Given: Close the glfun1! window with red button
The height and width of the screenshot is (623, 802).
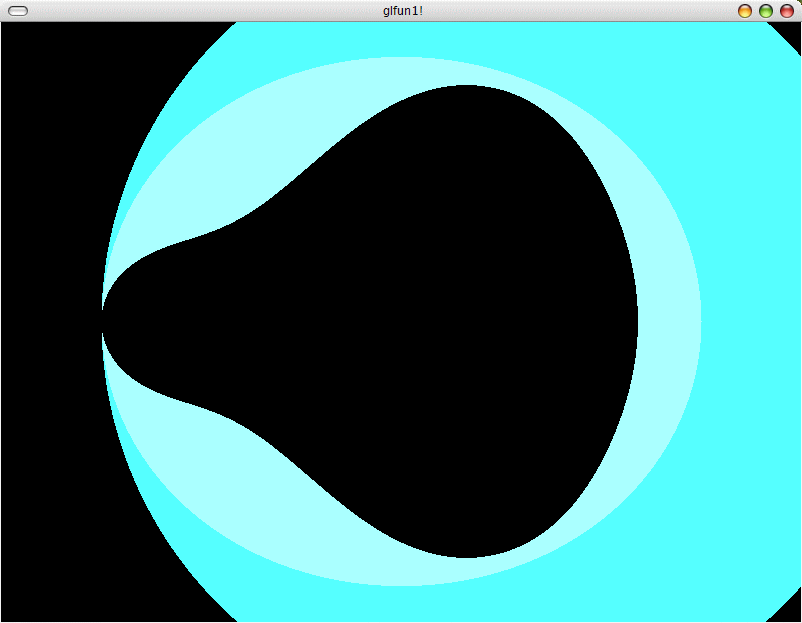Looking at the screenshot, I should point(787,11).
